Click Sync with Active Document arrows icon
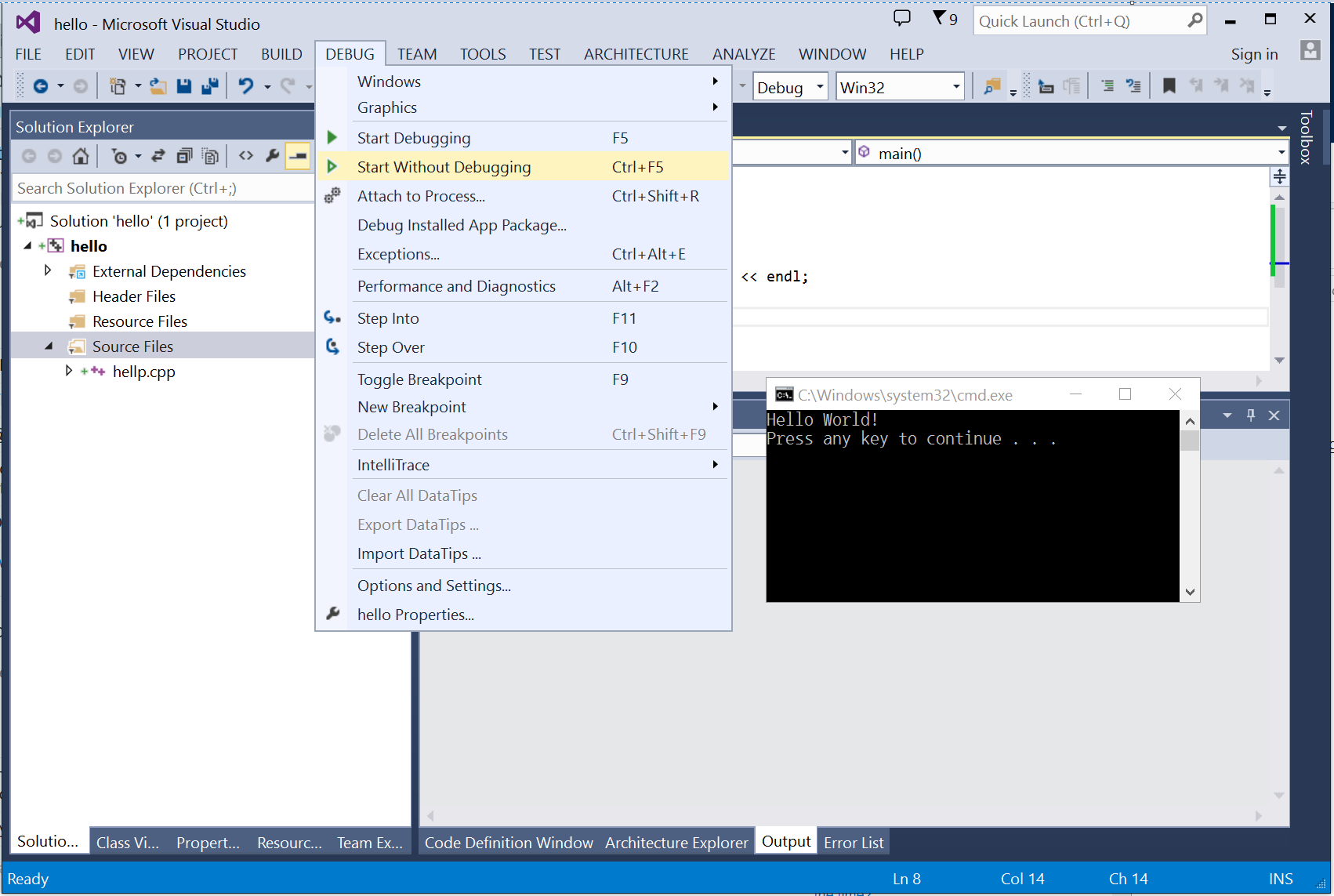 coord(158,156)
